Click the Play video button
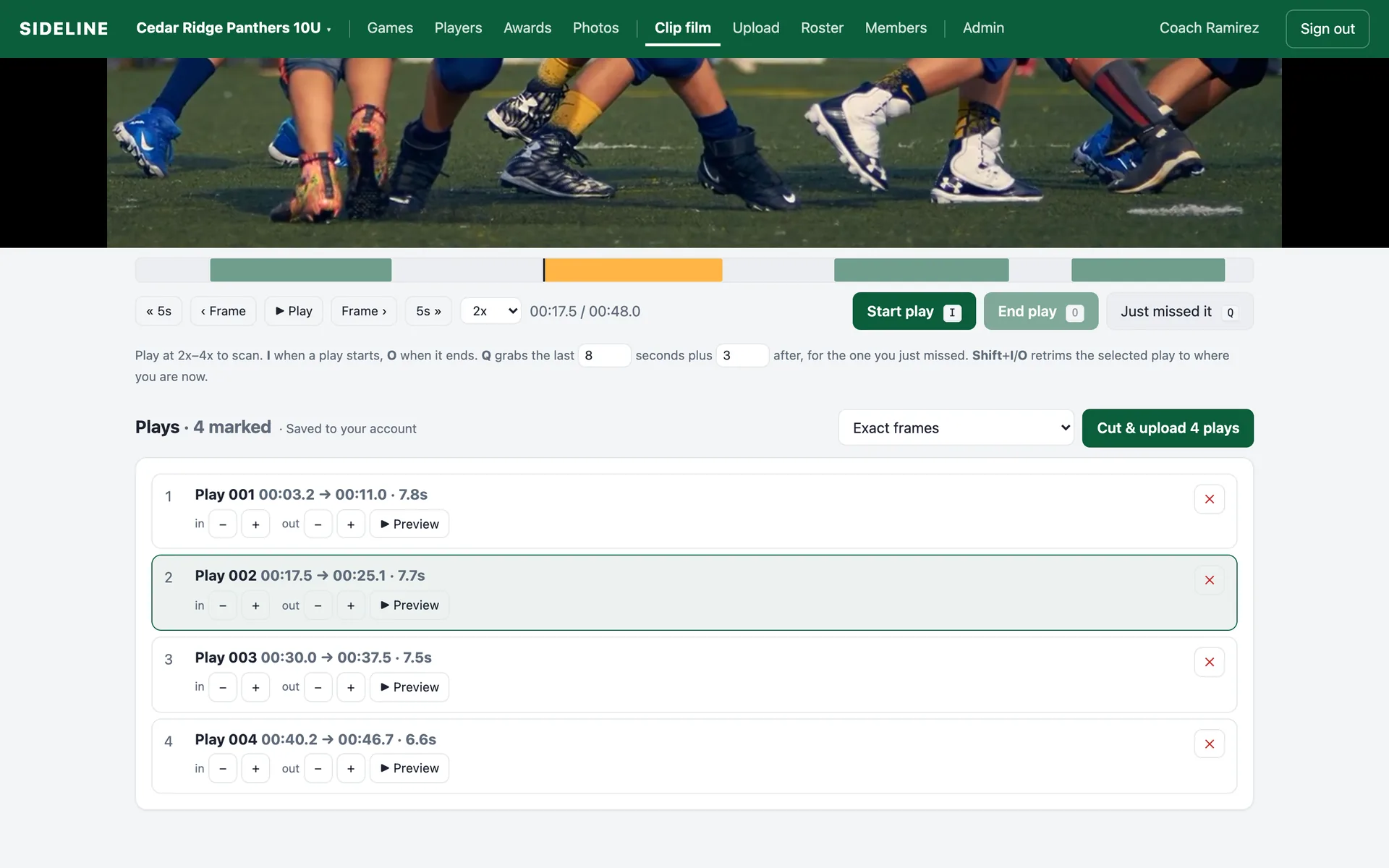This screenshot has height=868, width=1389. click(294, 311)
